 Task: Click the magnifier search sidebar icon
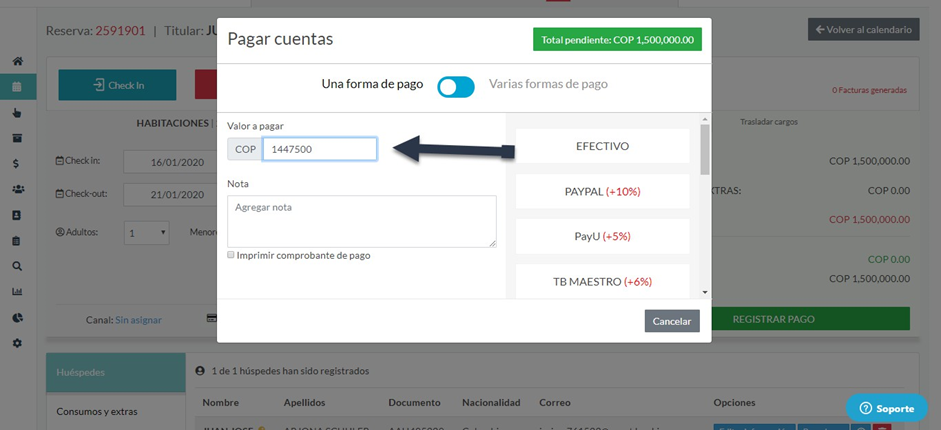(17, 266)
